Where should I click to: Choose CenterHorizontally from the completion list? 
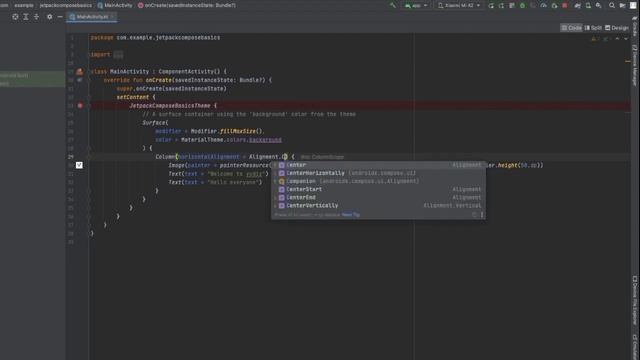coord(378,173)
